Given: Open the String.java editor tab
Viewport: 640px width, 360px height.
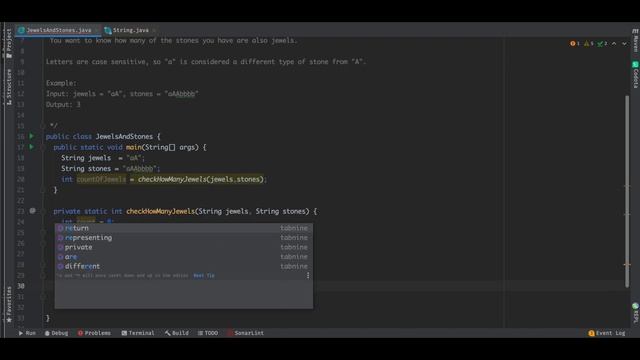Looking at the screenshot, I should click(x=131, y=30).
